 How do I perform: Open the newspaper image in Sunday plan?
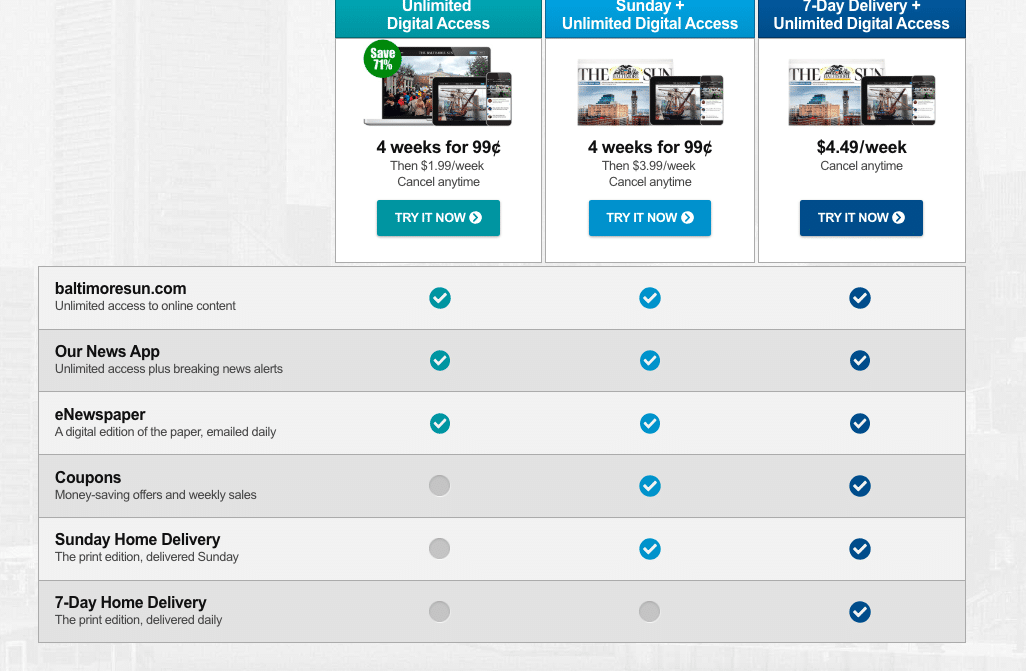(650, 92)
